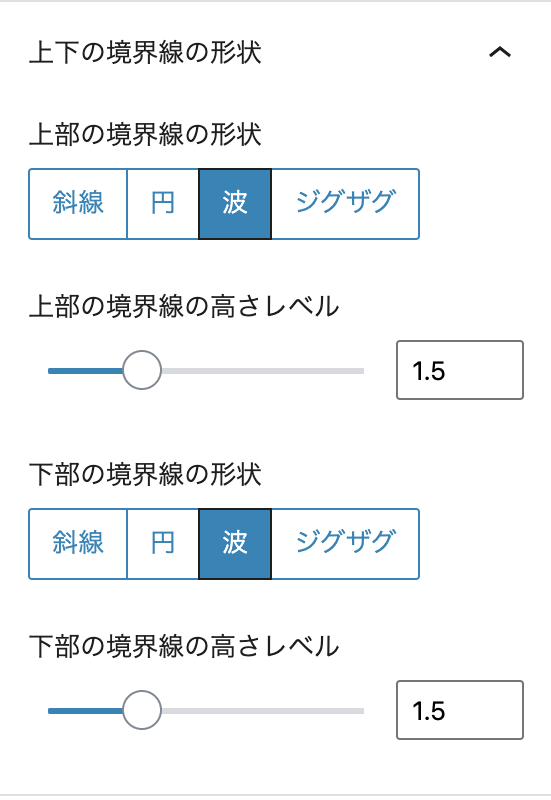
Task: Select ジグザグ for upper border shape
Action: coord(345,204)
